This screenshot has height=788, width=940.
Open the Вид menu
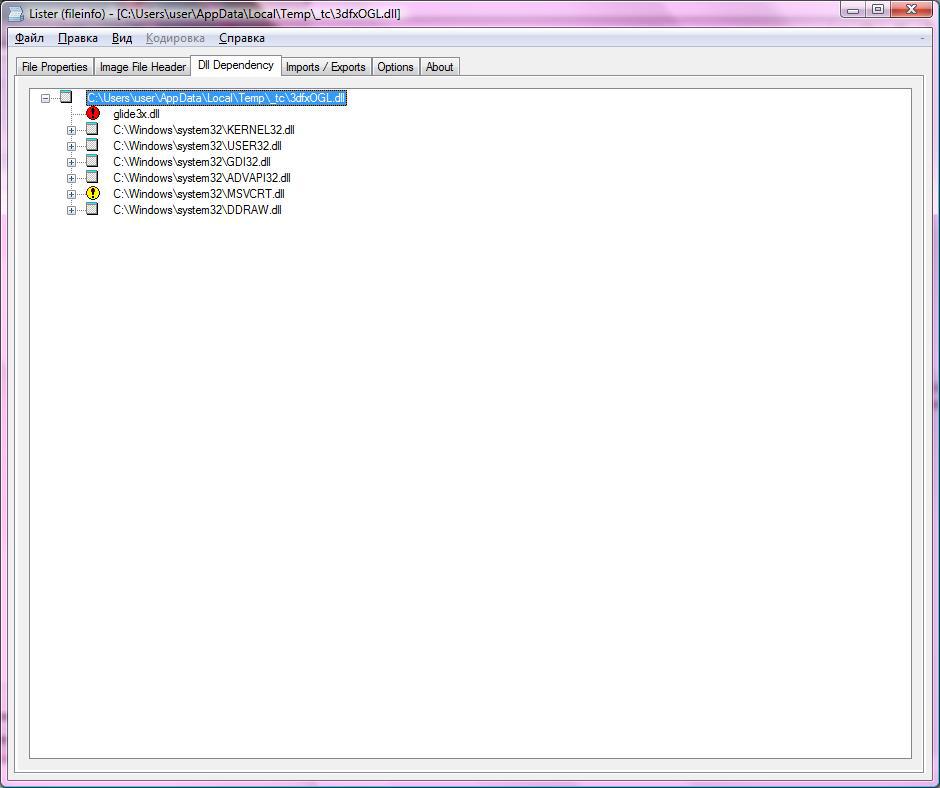click(x=122, y=38)
